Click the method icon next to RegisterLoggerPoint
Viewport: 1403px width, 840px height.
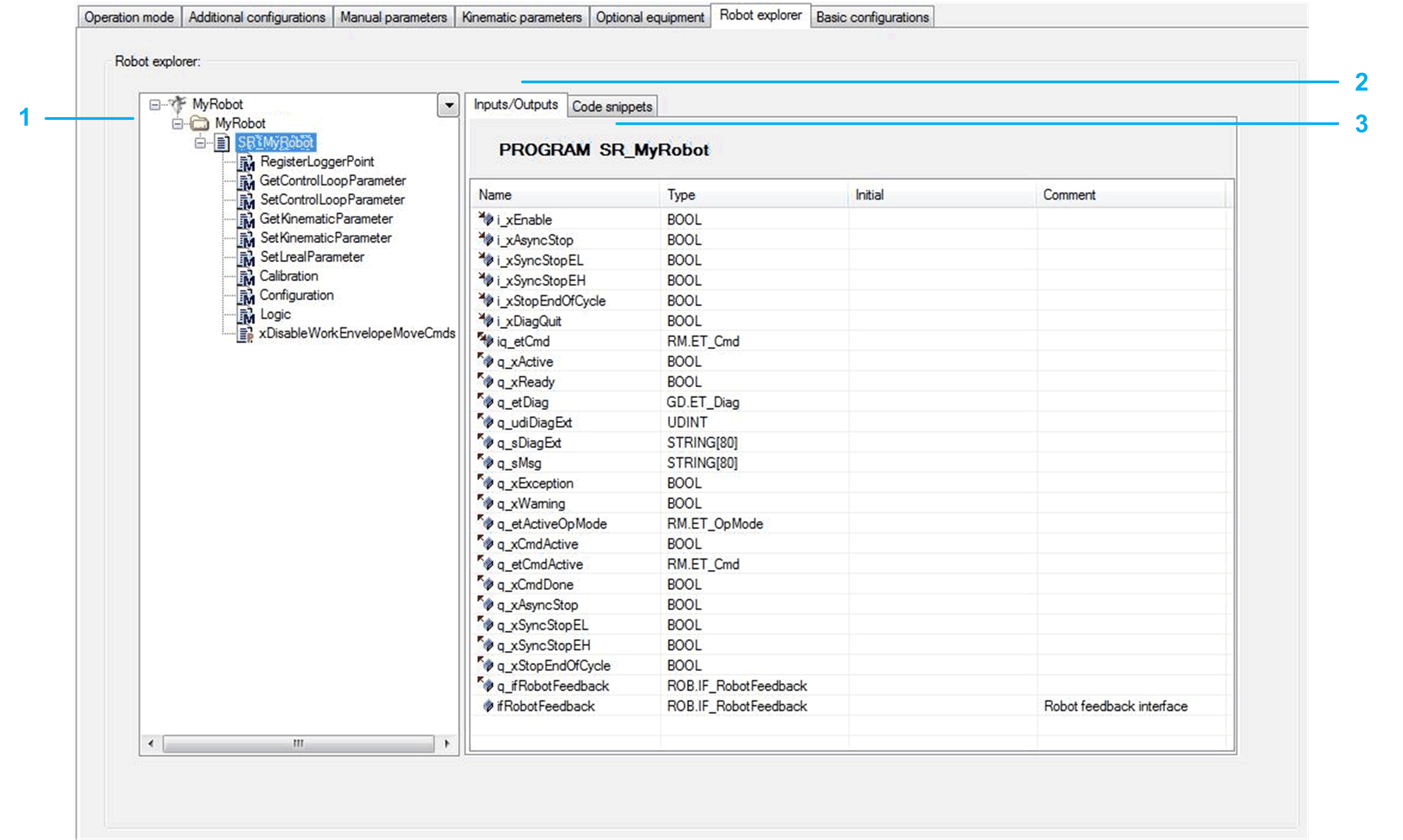coord(246,163)
